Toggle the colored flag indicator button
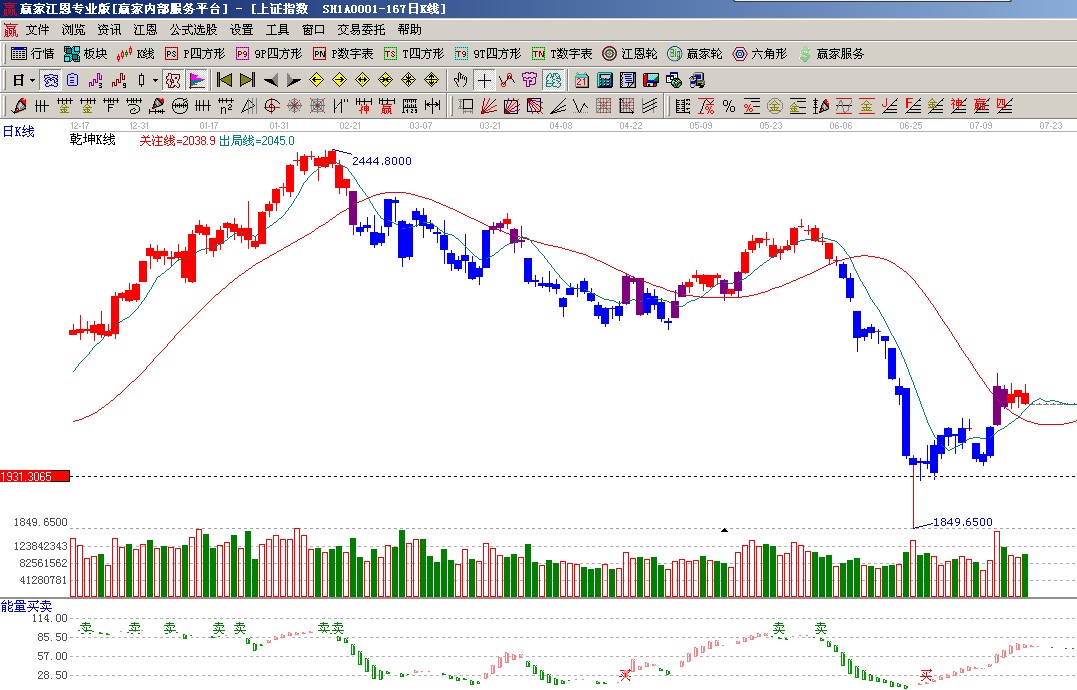This screenshot has width=1077, height=690. coord(197,80)
